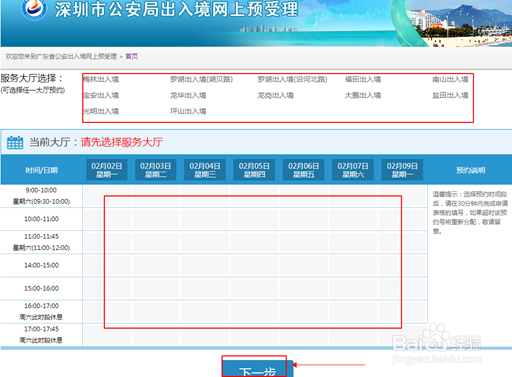Select the 02月02日 星期一 date column

[107, 170]
